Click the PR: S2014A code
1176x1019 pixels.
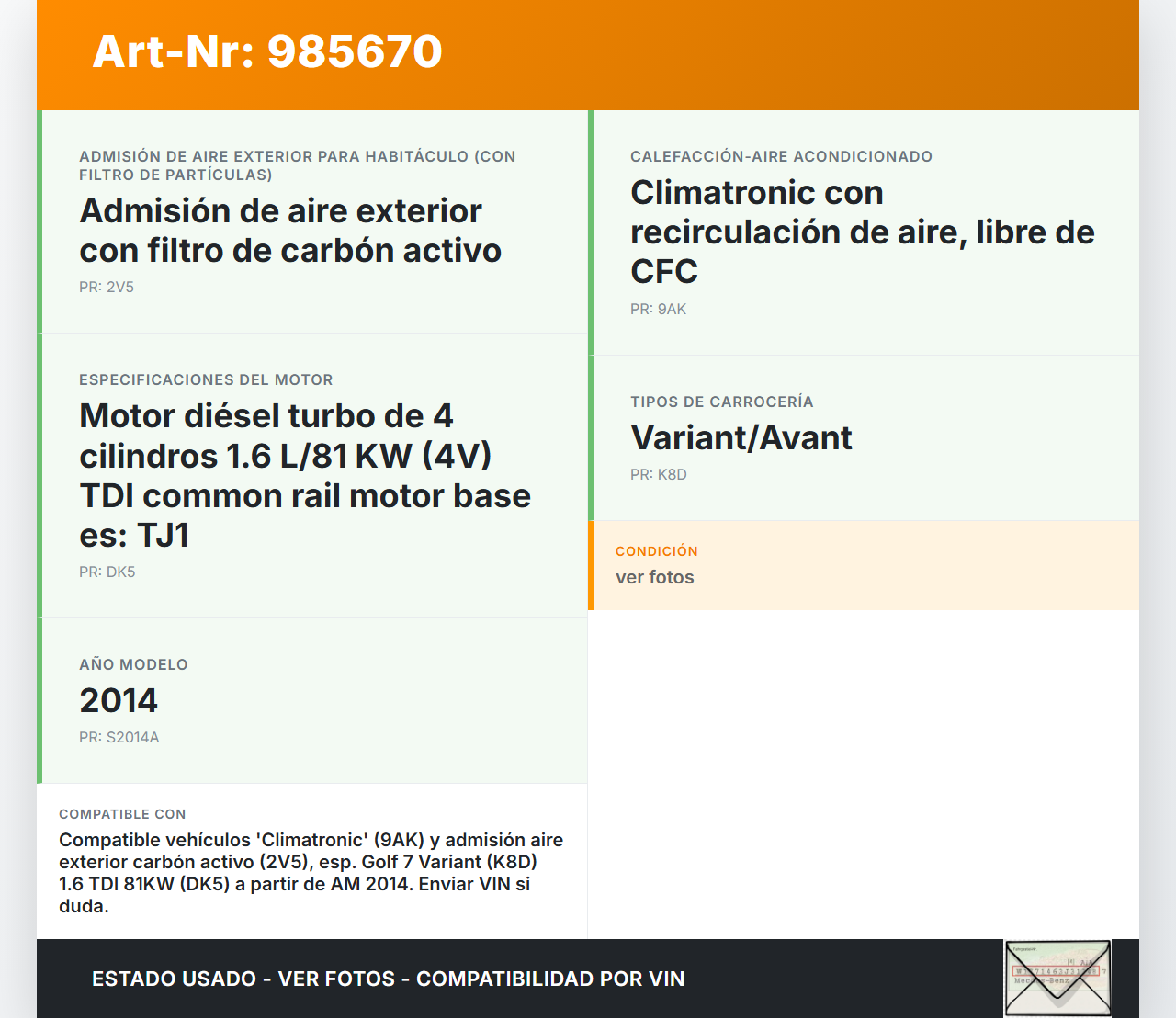coord(119,737)
